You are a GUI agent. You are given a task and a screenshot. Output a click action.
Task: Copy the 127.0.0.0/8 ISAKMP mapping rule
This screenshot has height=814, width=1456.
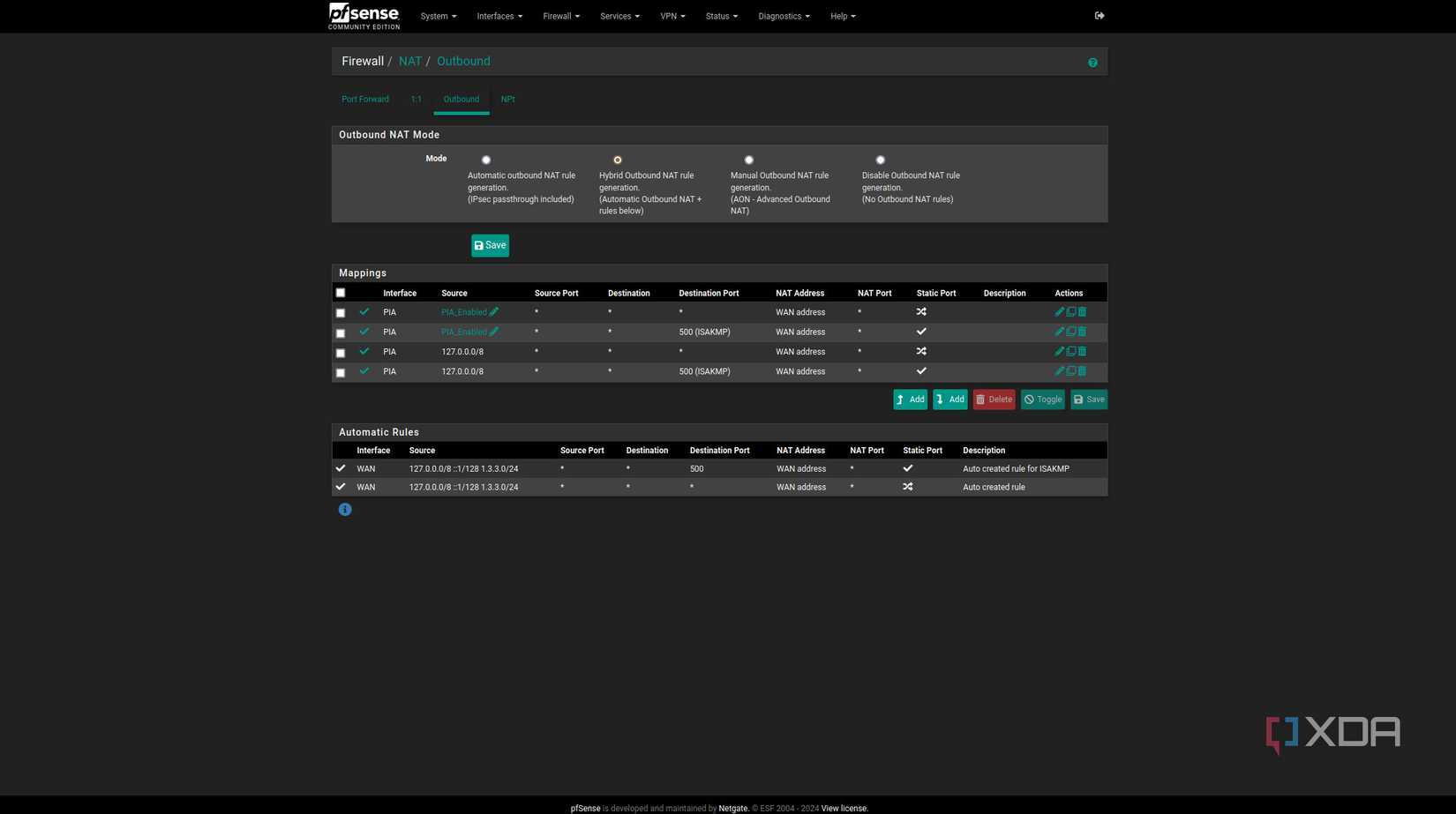[x=1070, y=371]
